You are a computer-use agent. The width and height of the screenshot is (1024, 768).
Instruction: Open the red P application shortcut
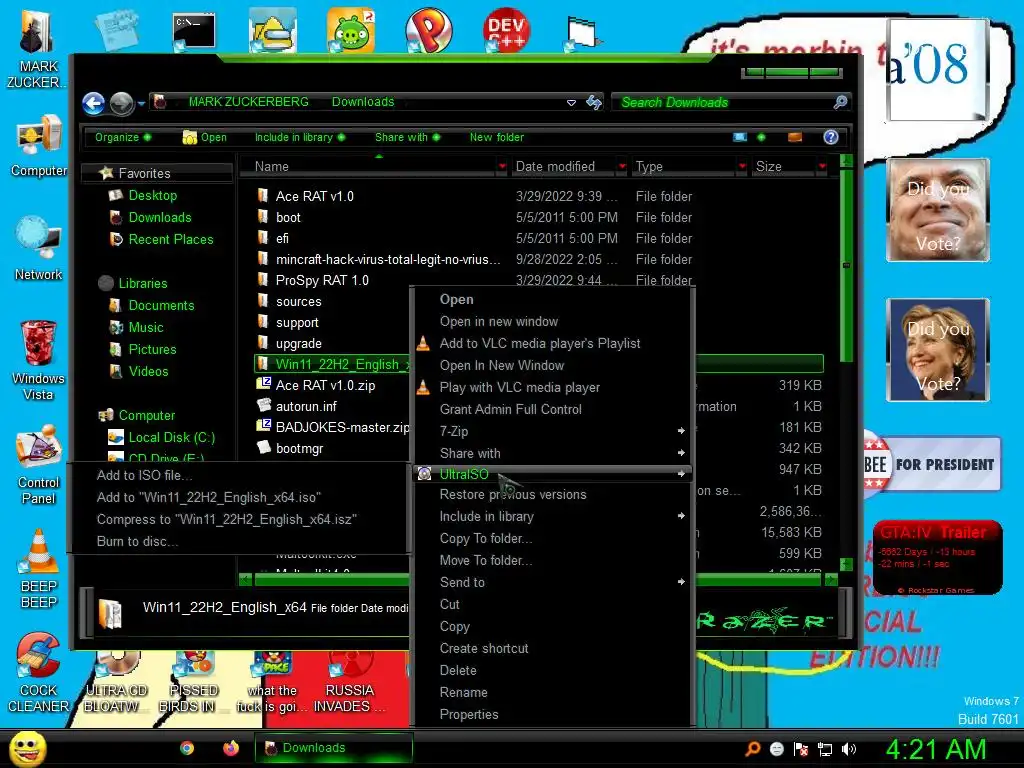point(428,30)
